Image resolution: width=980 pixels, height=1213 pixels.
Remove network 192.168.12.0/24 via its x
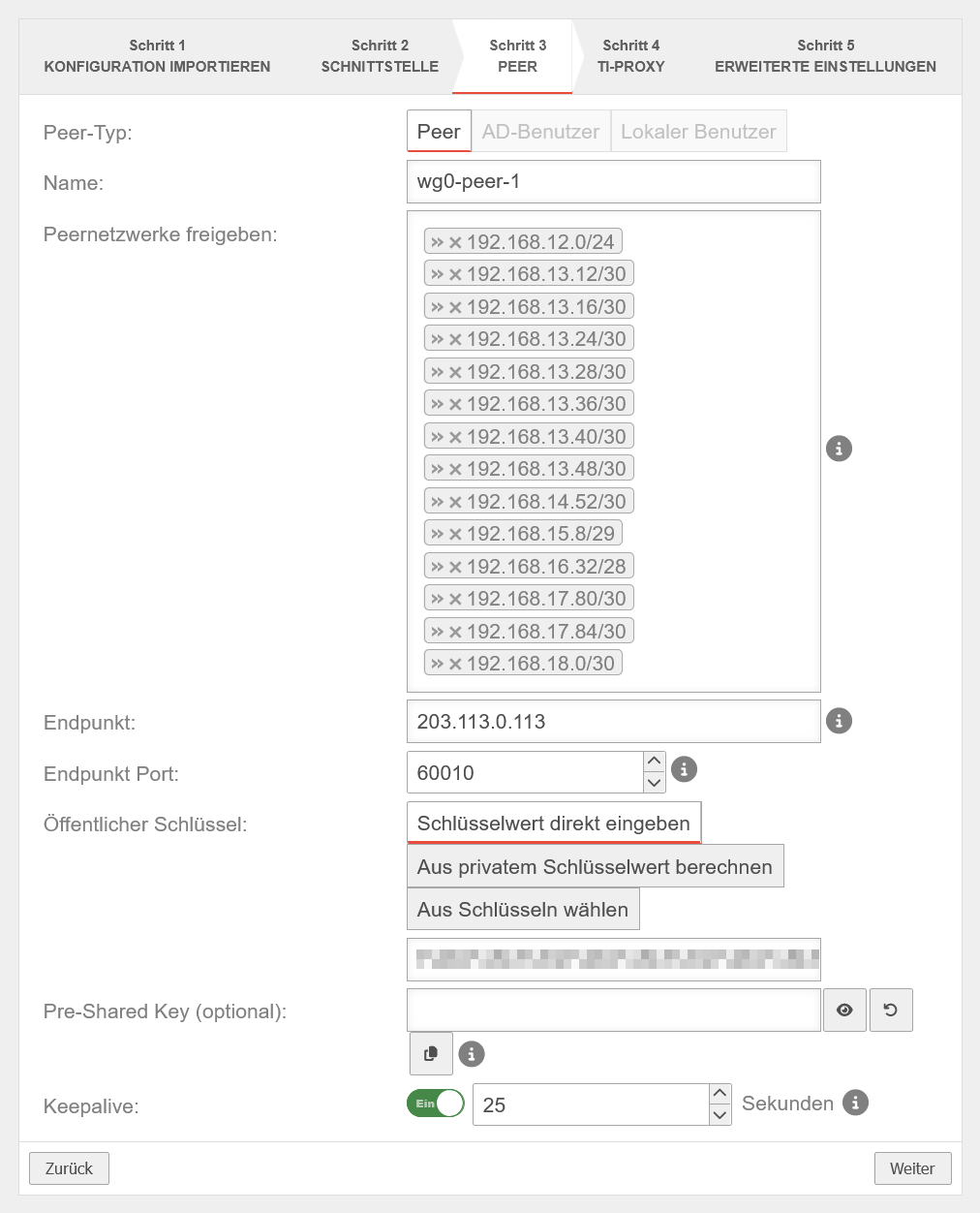click(x=455, y=242)
